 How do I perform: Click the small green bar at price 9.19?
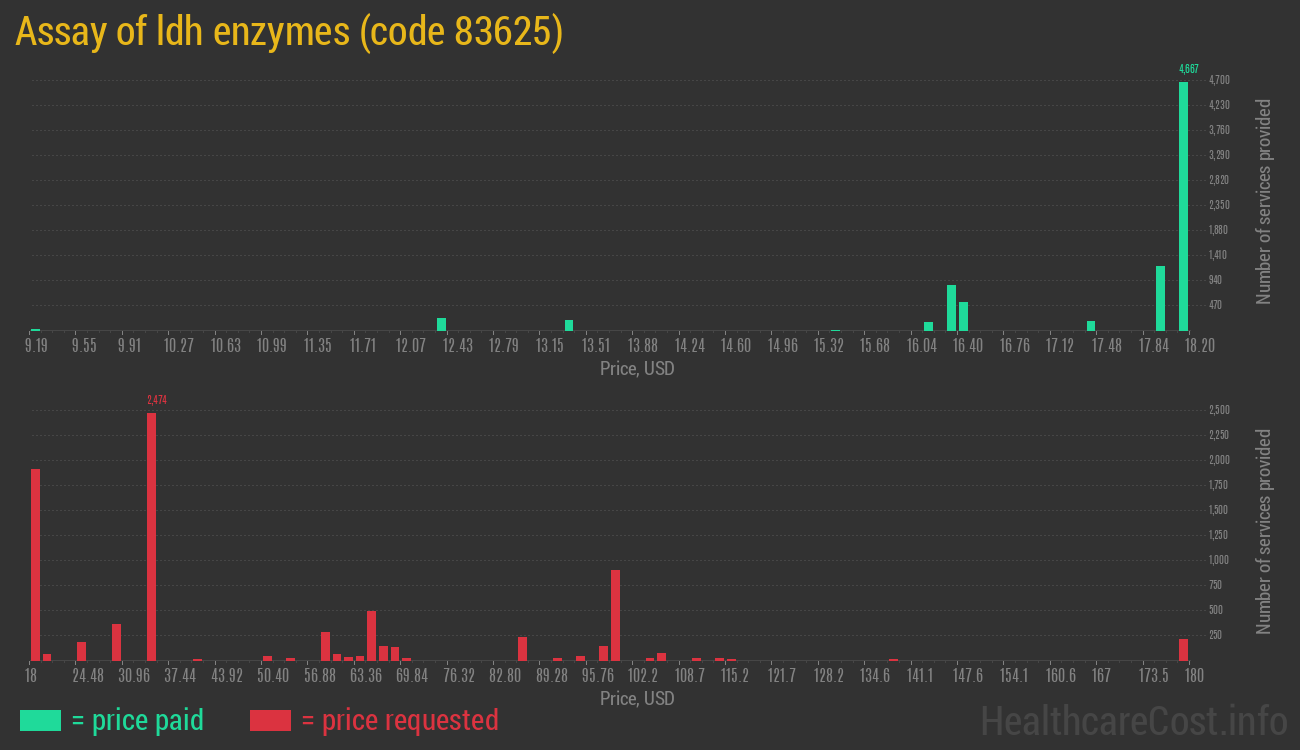[35, 329]
